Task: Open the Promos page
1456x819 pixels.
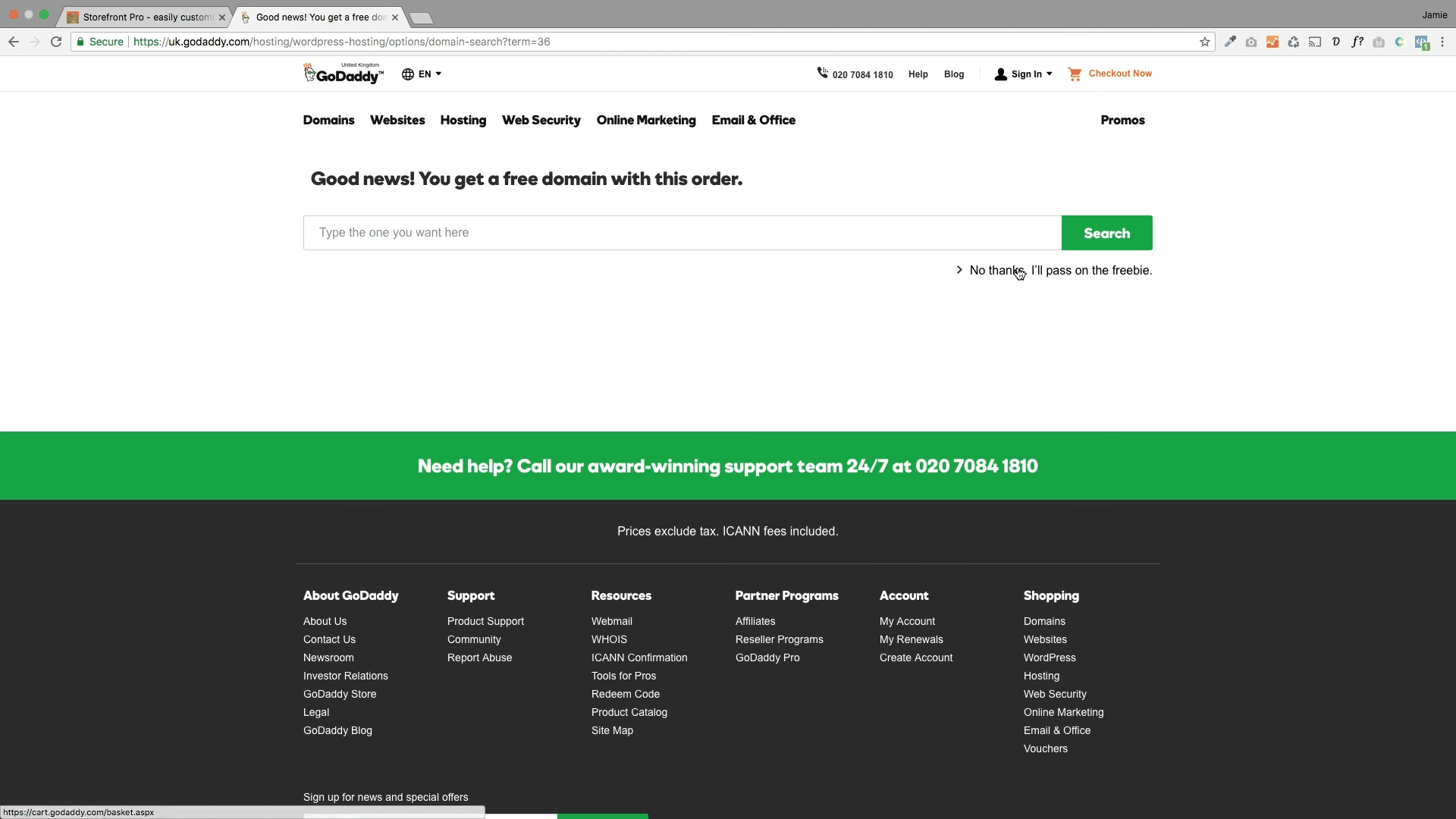Action: click(1122, 120)
